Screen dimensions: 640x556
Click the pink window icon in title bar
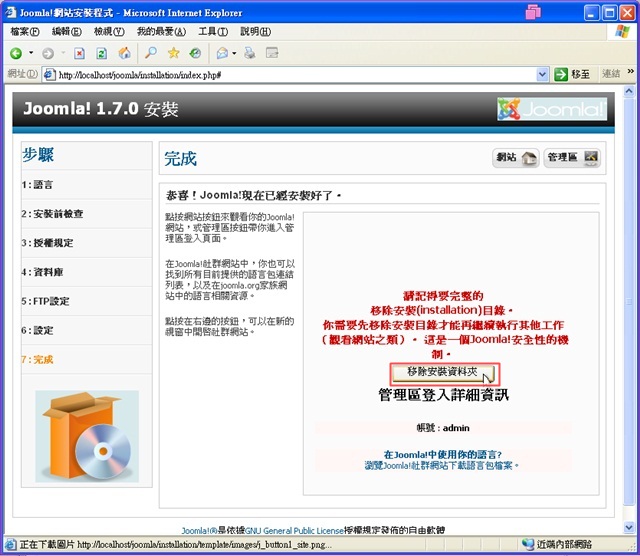tap(533, 12)
